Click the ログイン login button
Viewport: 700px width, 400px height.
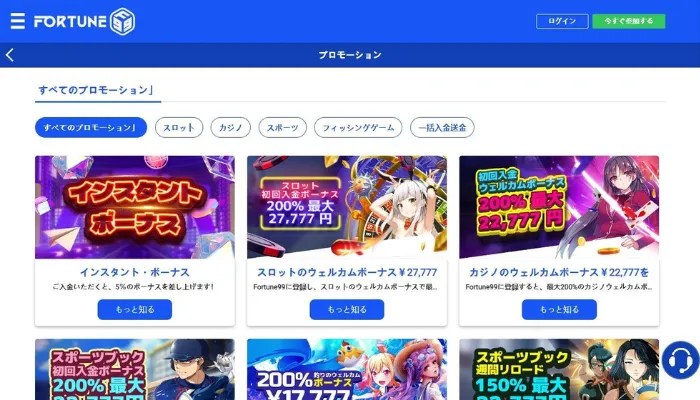click(x=562, y=21)
